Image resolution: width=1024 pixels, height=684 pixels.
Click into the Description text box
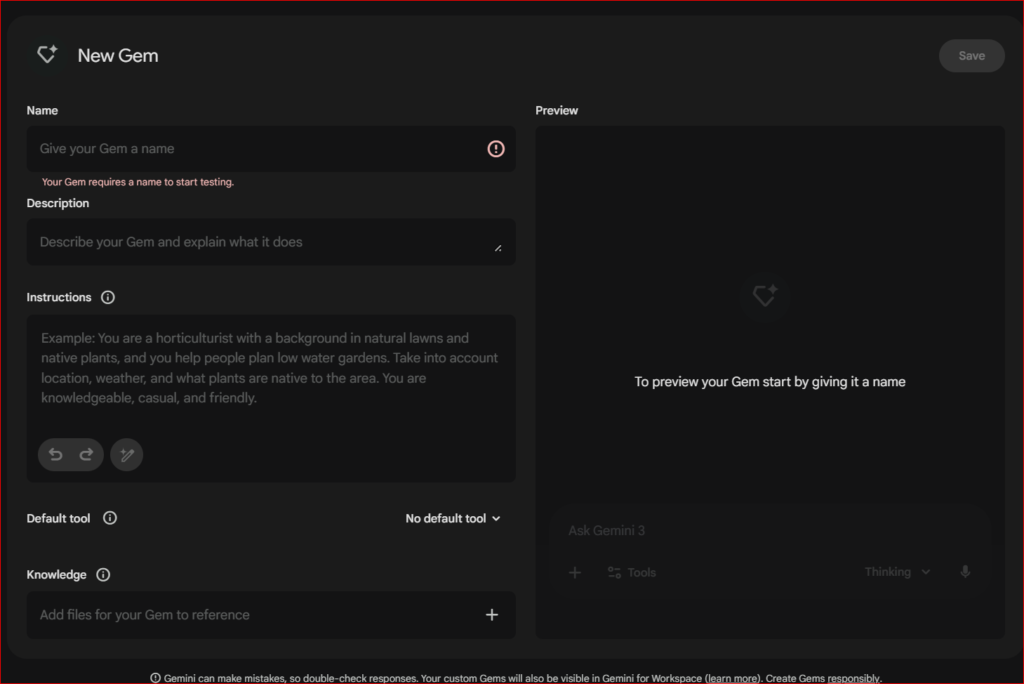[260, 242]
